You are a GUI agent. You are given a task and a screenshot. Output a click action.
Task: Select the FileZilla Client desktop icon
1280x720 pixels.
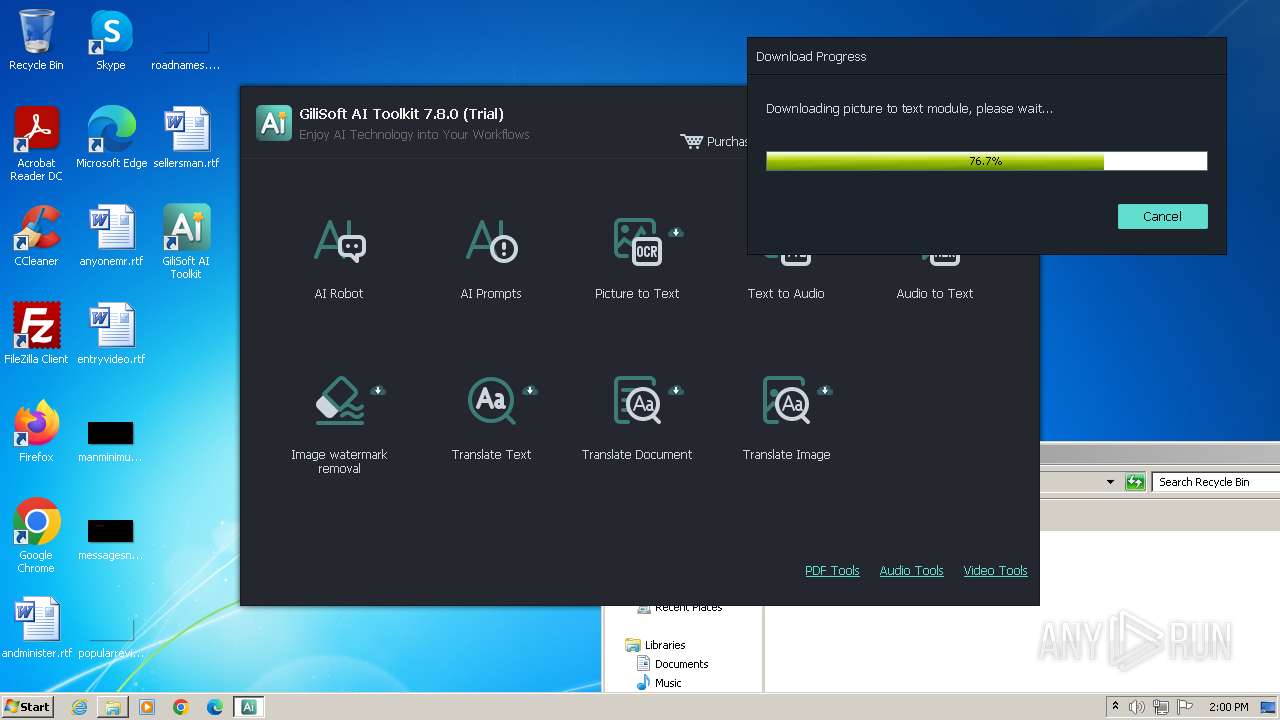[36, 334]
